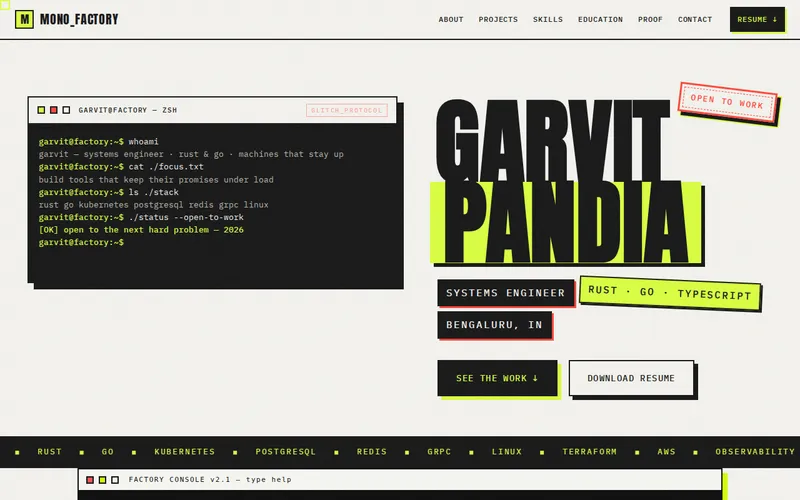Toggle the GLITCH_PROTOCOL button
The image size is (800, 500).
point(347,110)
